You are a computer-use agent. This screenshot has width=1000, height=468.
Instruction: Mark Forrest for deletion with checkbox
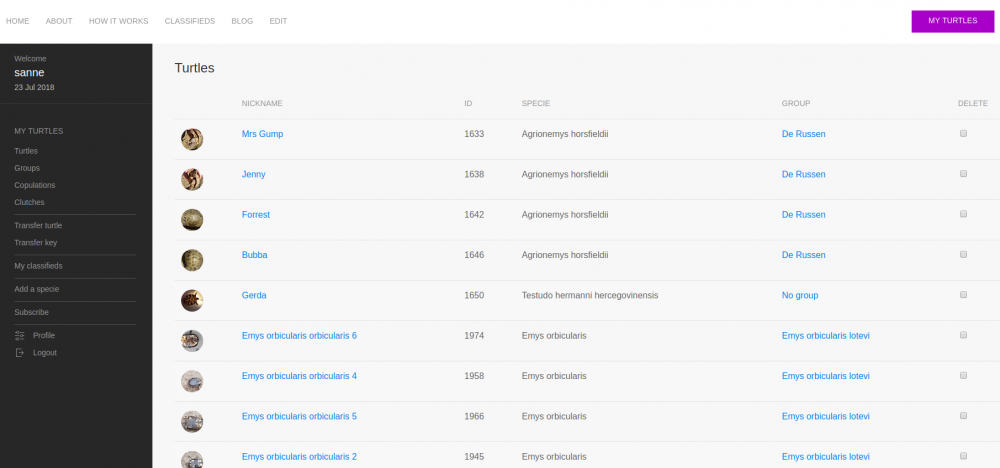click(x=963, y=214)
